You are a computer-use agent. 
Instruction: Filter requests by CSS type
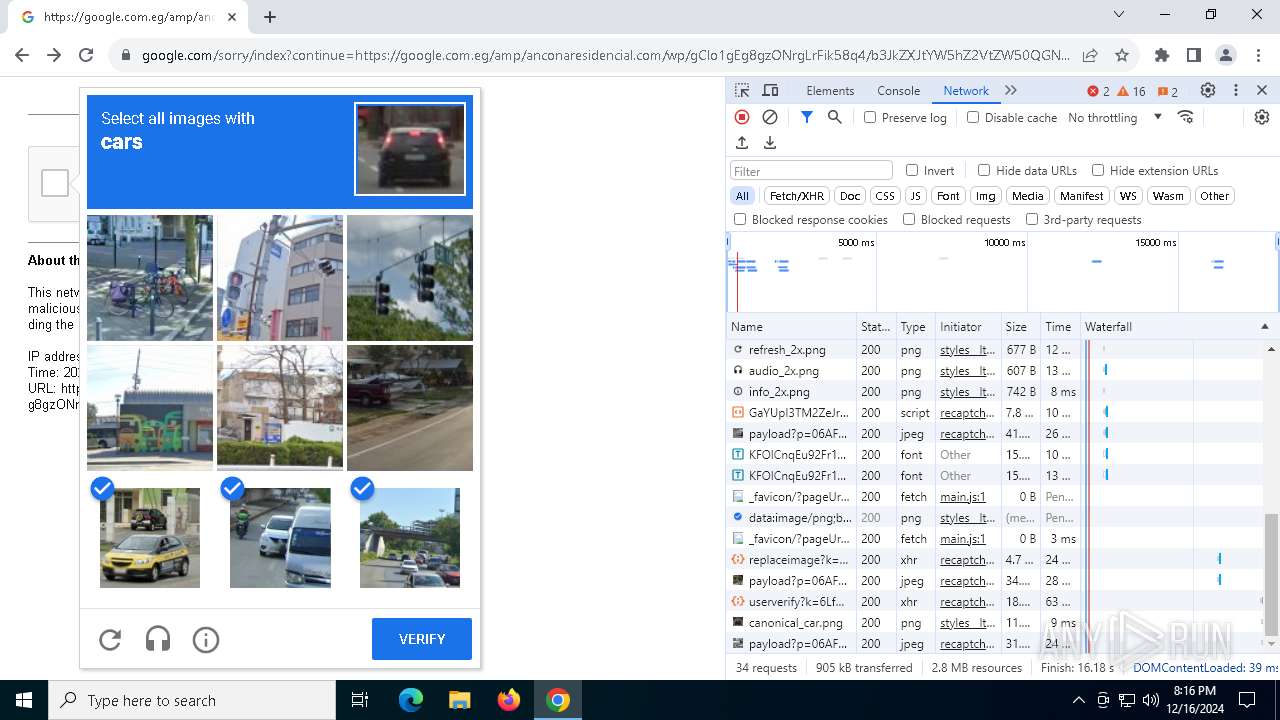tap(885, 196)
